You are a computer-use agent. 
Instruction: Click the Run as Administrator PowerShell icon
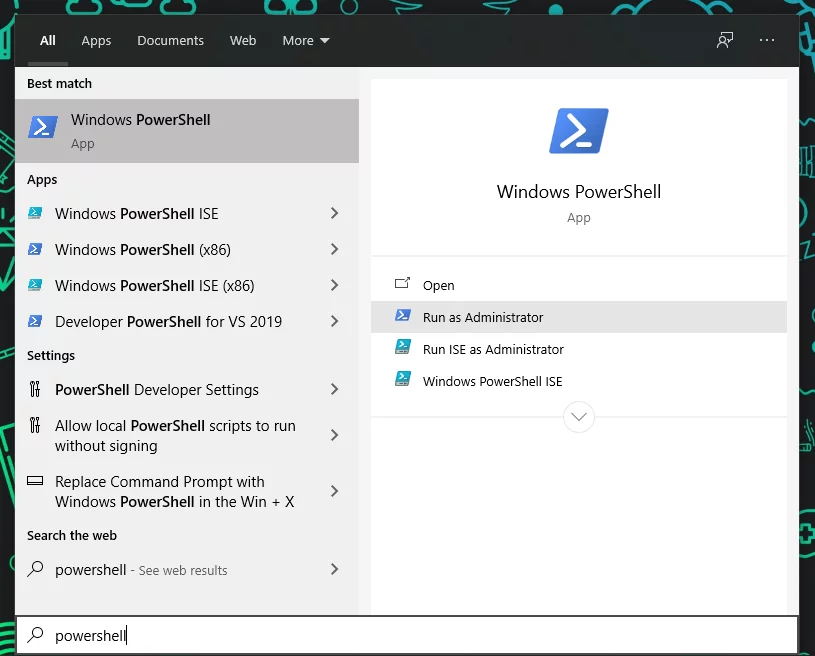click(x=403, y=315)
